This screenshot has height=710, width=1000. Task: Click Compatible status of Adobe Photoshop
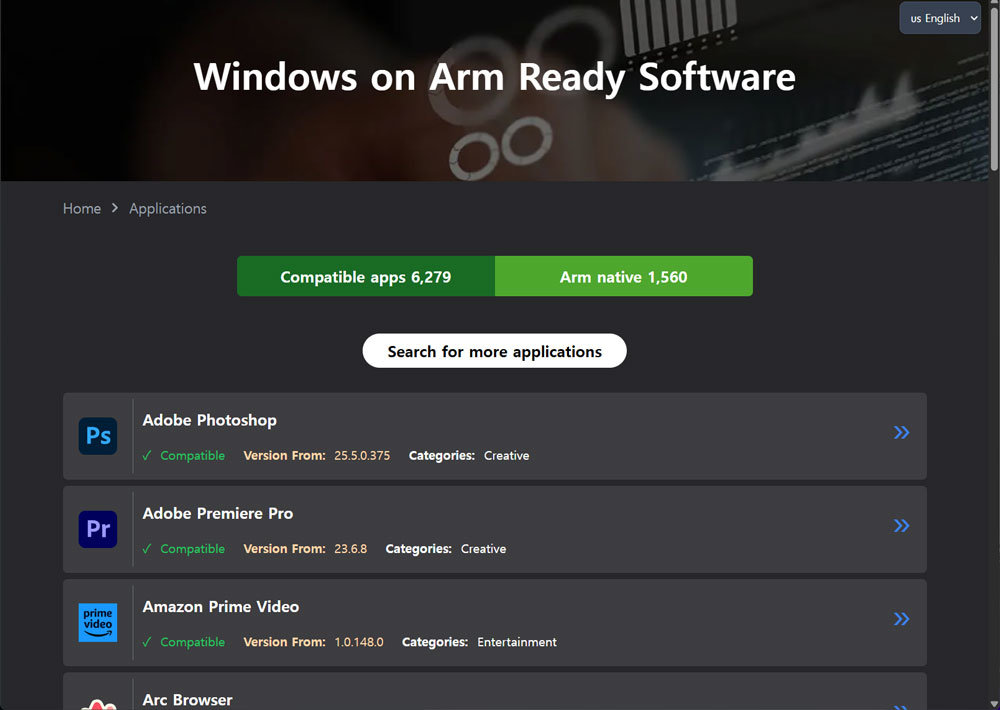(184, 455)
